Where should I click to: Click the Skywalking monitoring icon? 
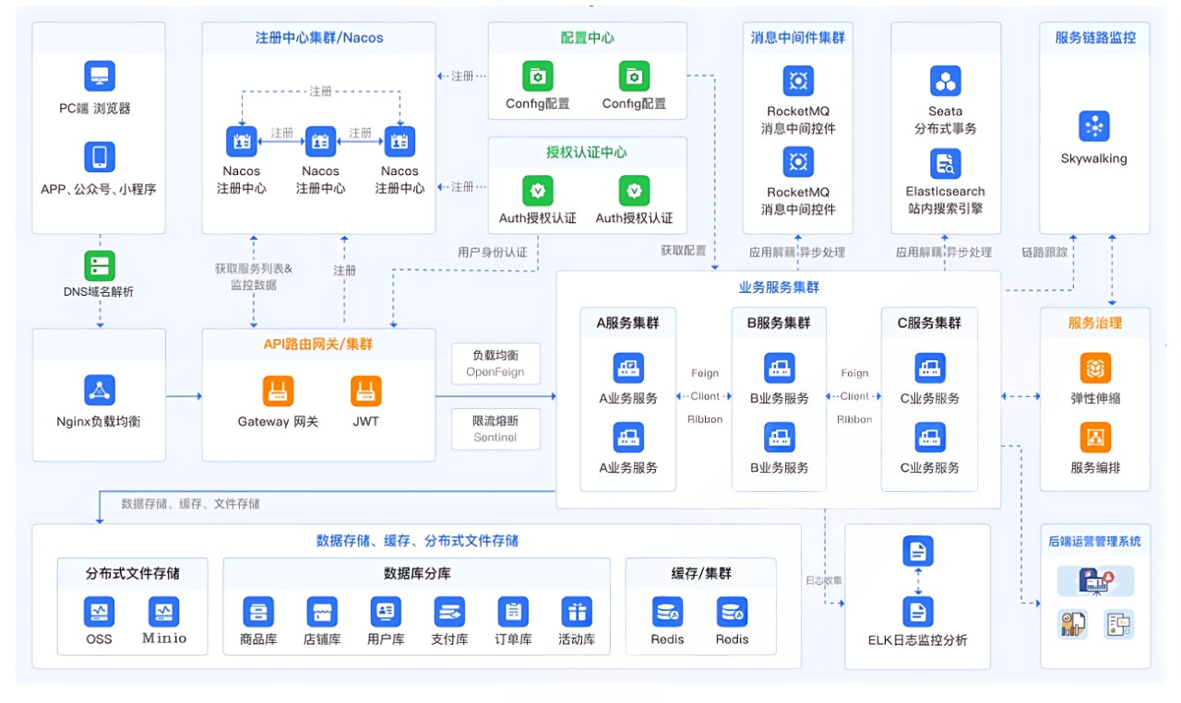pyautogui.click(x=1094, y=126)
